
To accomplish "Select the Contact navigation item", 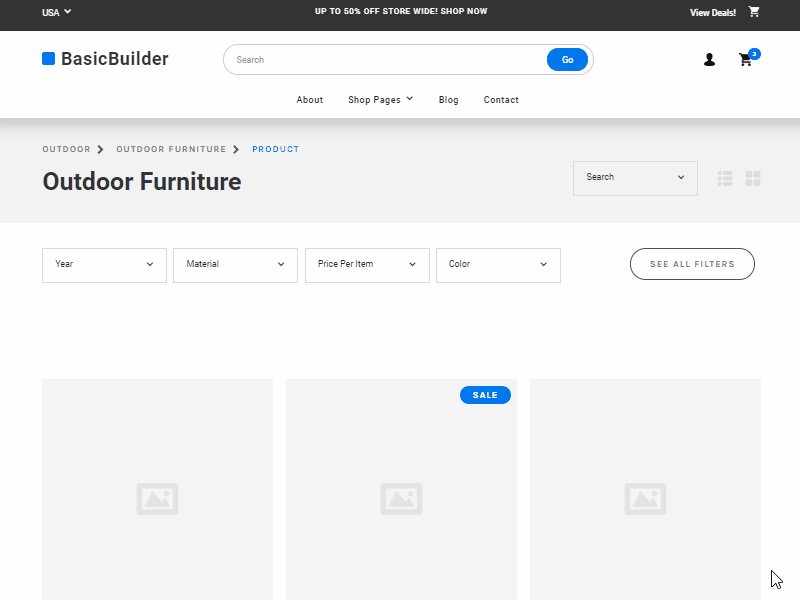I will pos(501,99).
